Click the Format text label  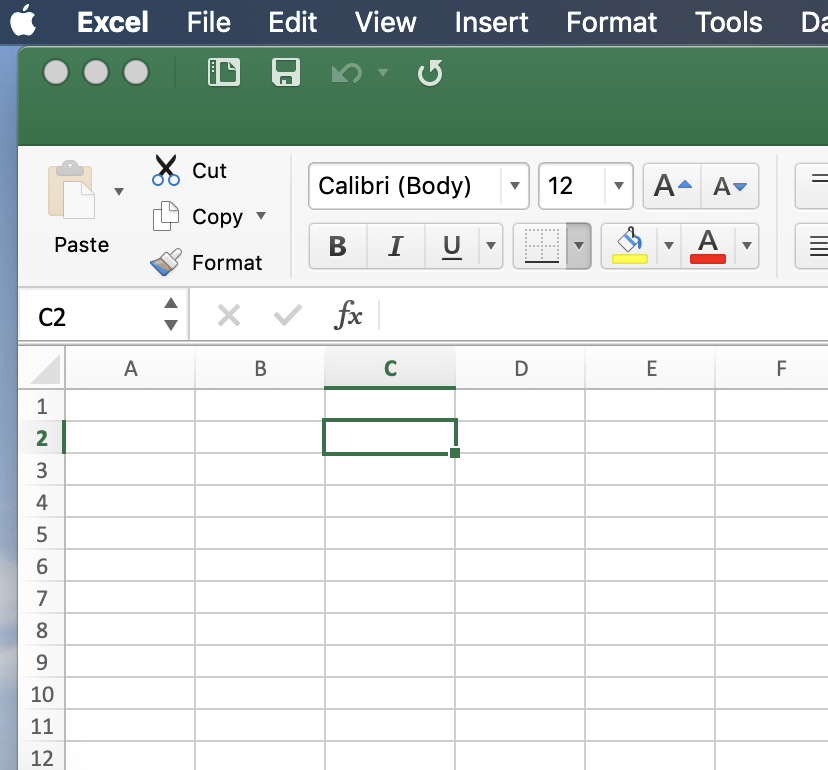click(x=227, y=262)
